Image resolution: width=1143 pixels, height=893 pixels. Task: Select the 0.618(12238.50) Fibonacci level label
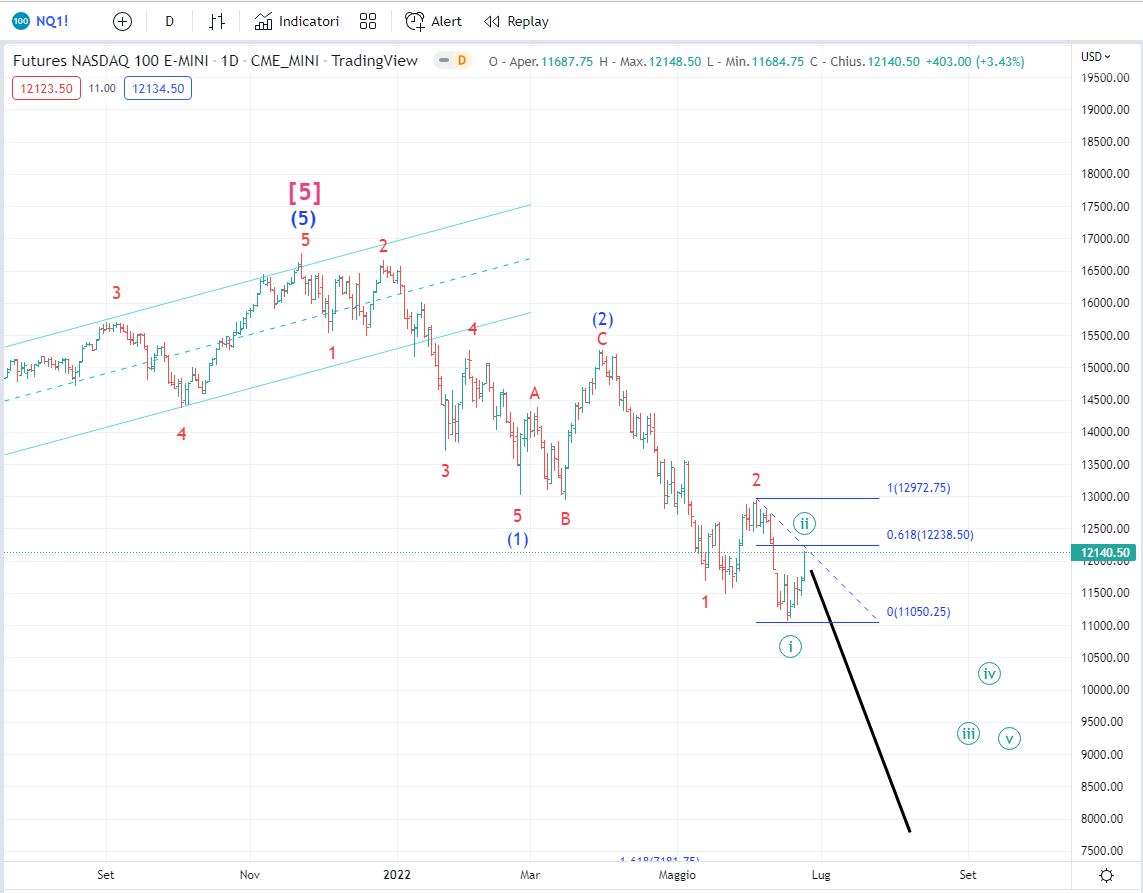930,534
